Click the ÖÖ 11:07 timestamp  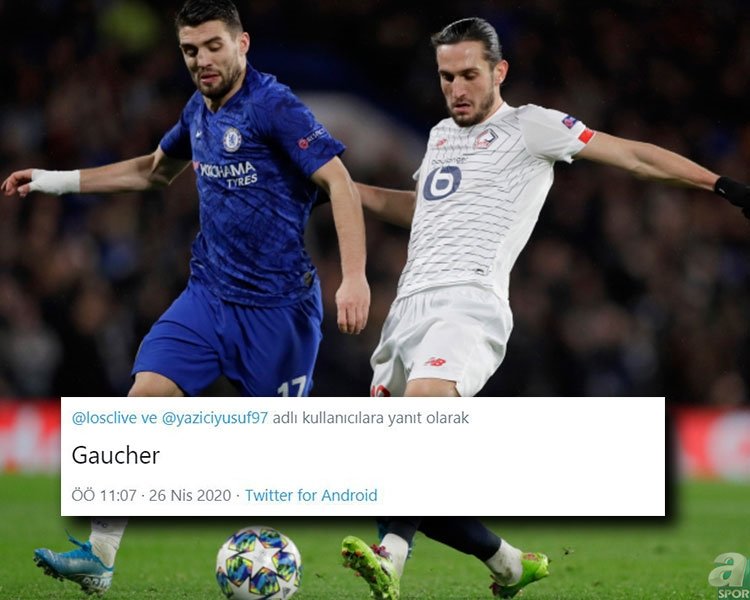click(x=104, y=495)
